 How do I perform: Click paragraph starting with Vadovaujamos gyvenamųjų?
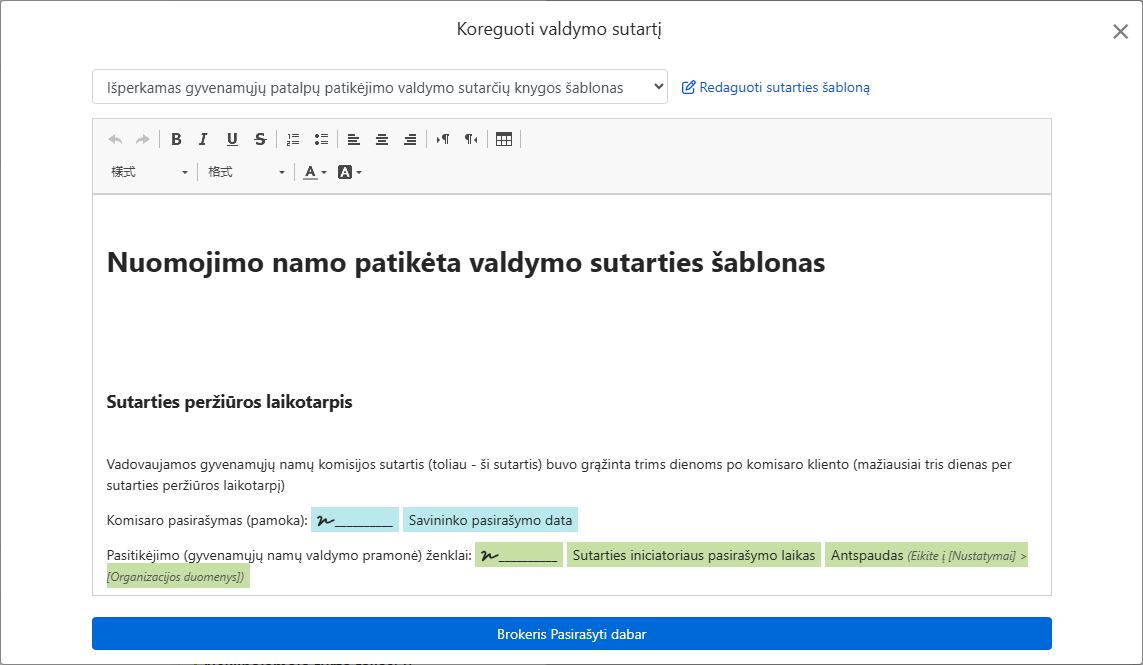point(559,475)
